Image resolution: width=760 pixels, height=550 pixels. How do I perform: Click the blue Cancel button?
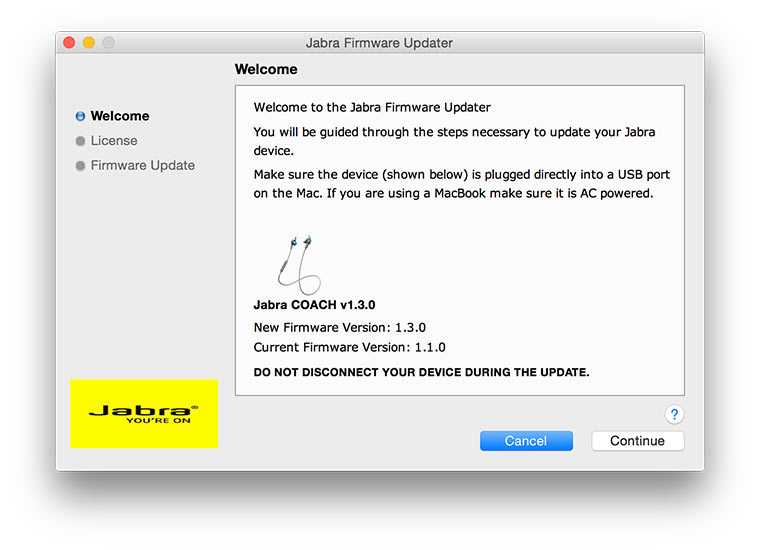click(526, 441)
